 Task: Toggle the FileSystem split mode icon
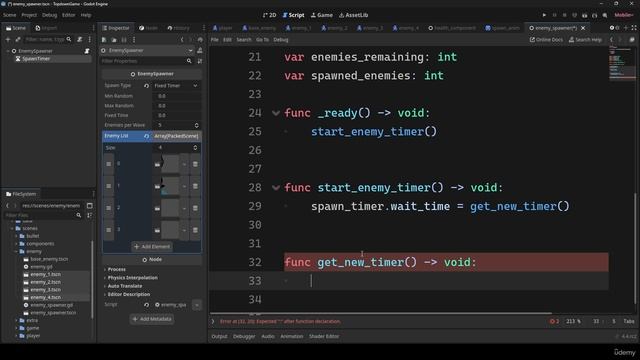coord(89,206)
